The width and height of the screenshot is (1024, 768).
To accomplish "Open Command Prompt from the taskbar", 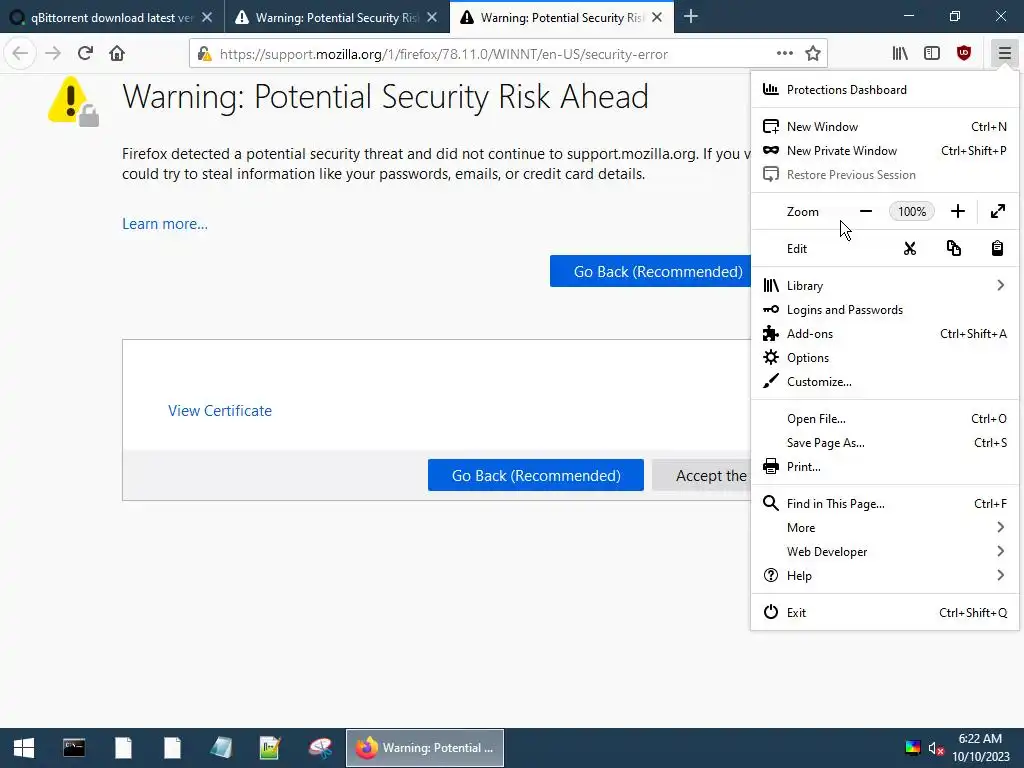I will [74, 748].
